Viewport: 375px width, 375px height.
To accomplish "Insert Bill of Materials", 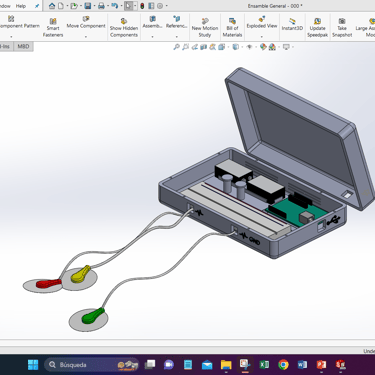I will [232, 28].
